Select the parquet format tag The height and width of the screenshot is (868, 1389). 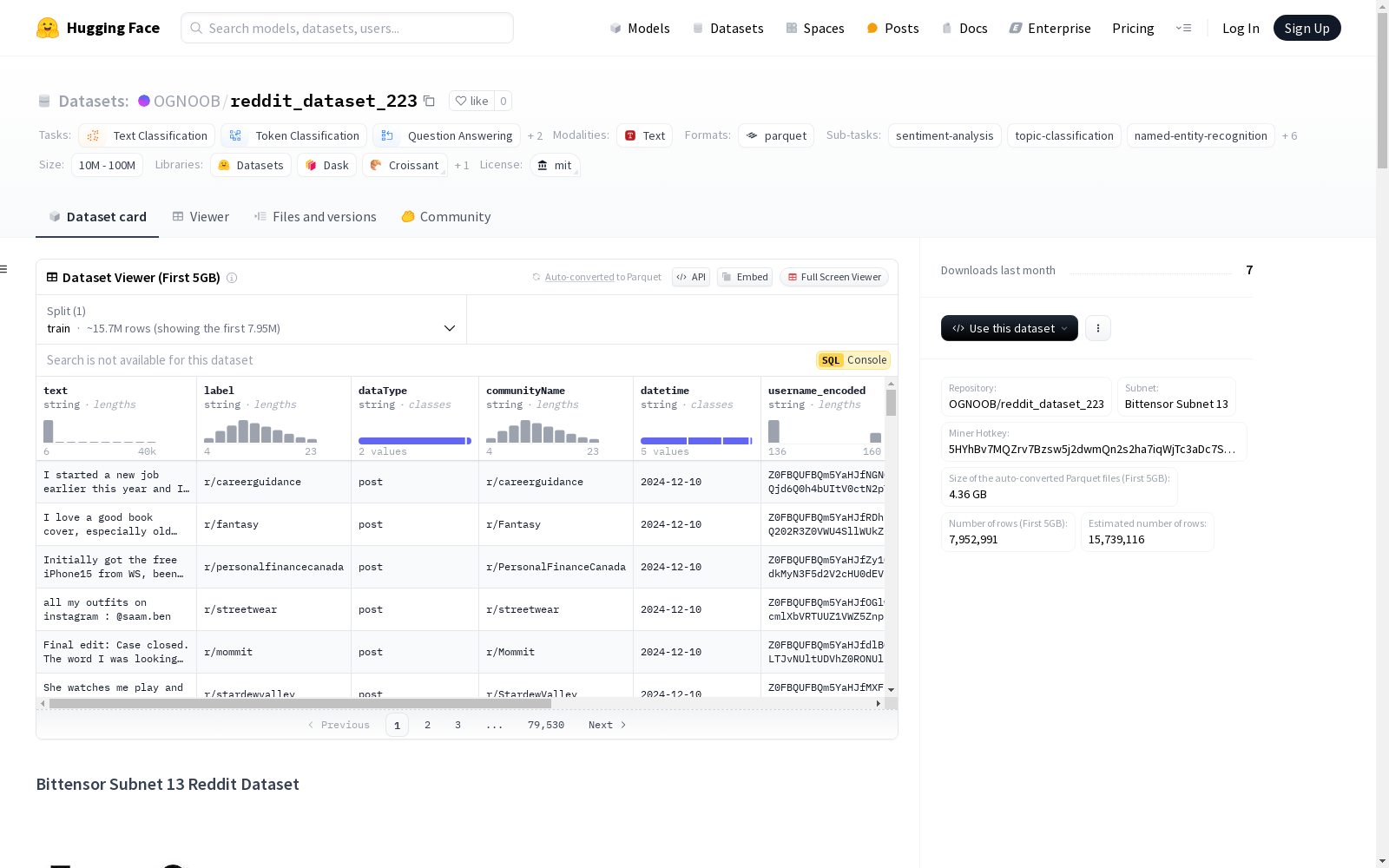(x=776, y=135)
